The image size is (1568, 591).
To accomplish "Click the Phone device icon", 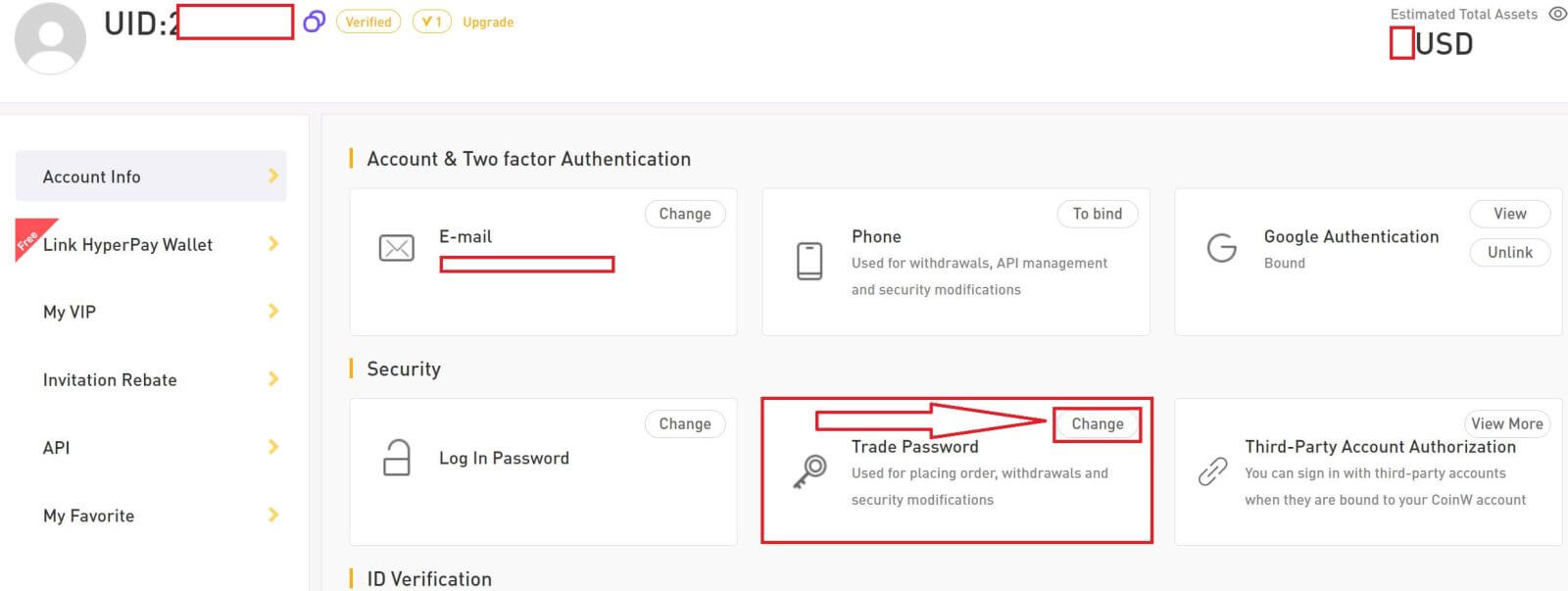I will coord(809,262).
